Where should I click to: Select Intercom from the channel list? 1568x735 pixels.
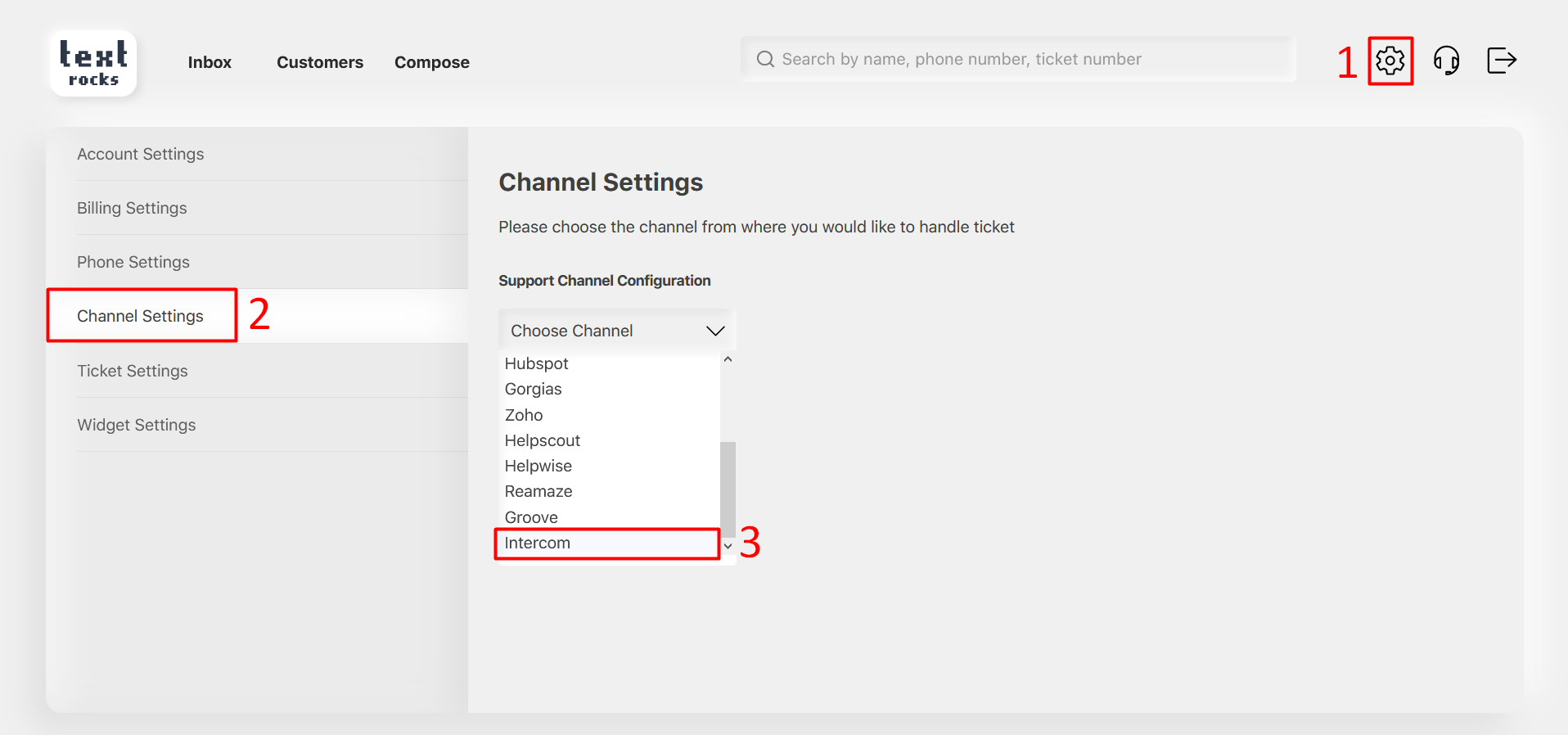[537, 543]
